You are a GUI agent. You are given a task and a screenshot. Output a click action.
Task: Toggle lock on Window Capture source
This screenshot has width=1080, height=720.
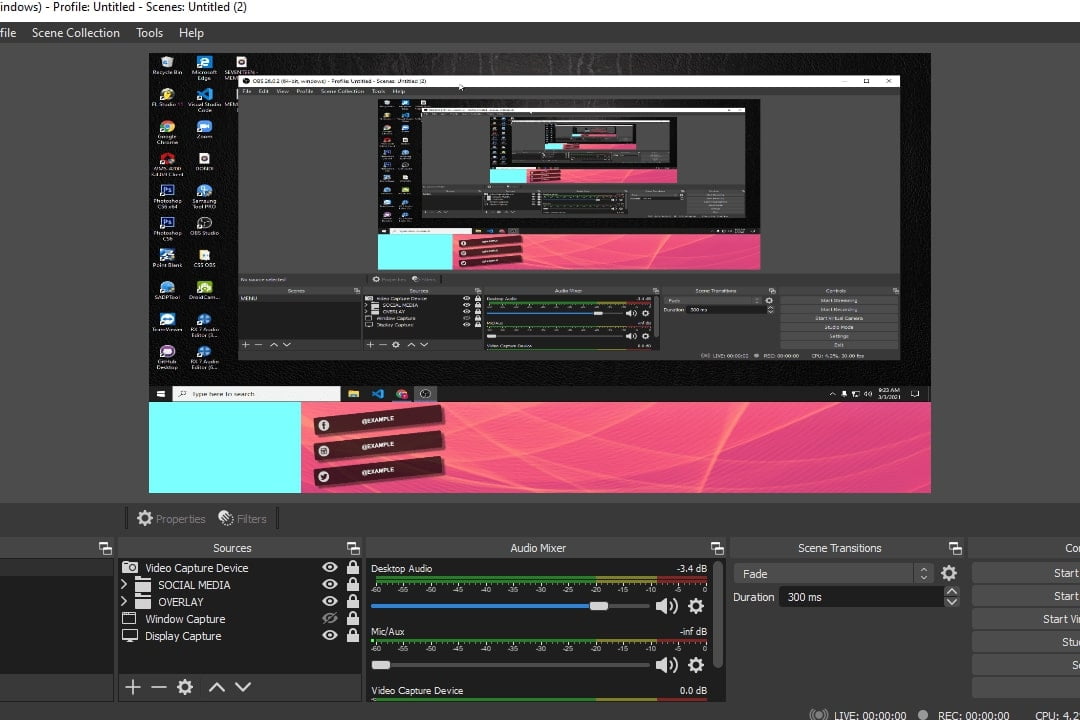[353, 618]
